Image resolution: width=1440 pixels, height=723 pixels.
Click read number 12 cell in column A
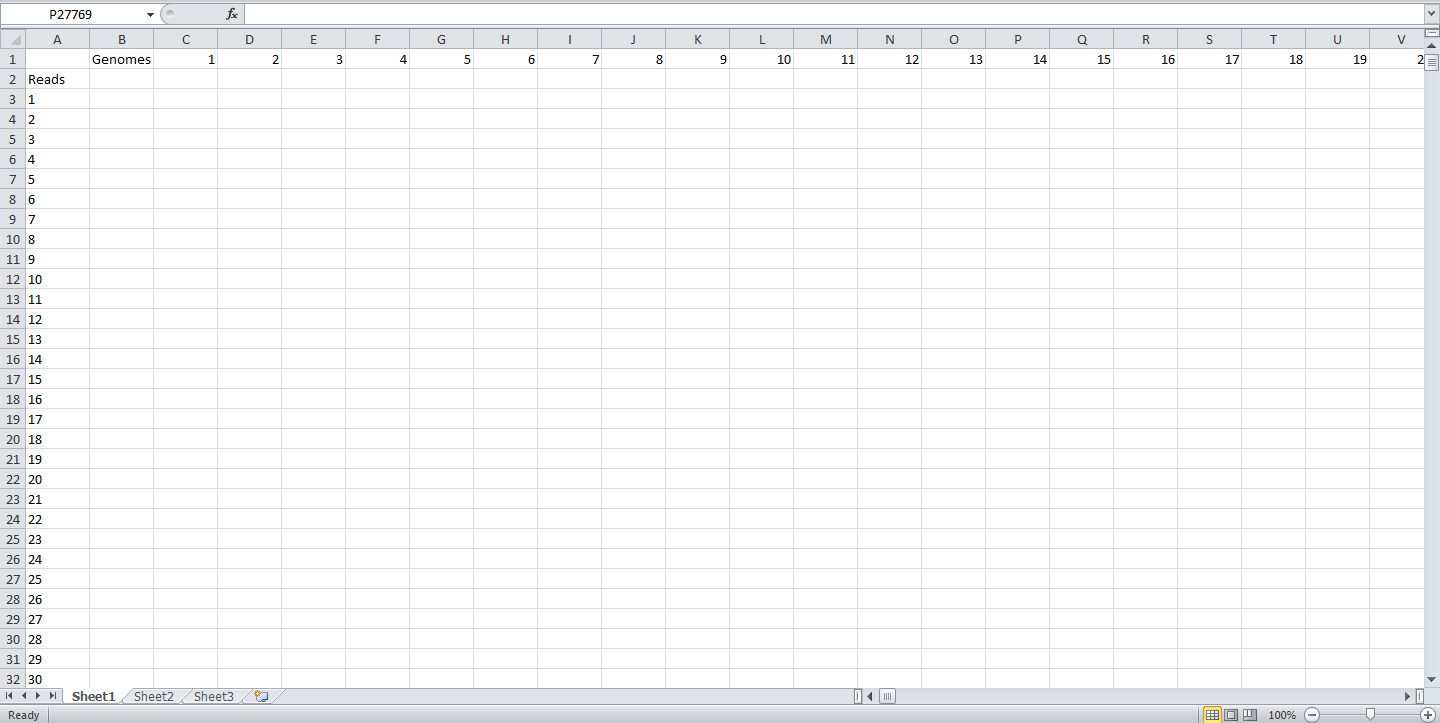[x=57, y=319]
